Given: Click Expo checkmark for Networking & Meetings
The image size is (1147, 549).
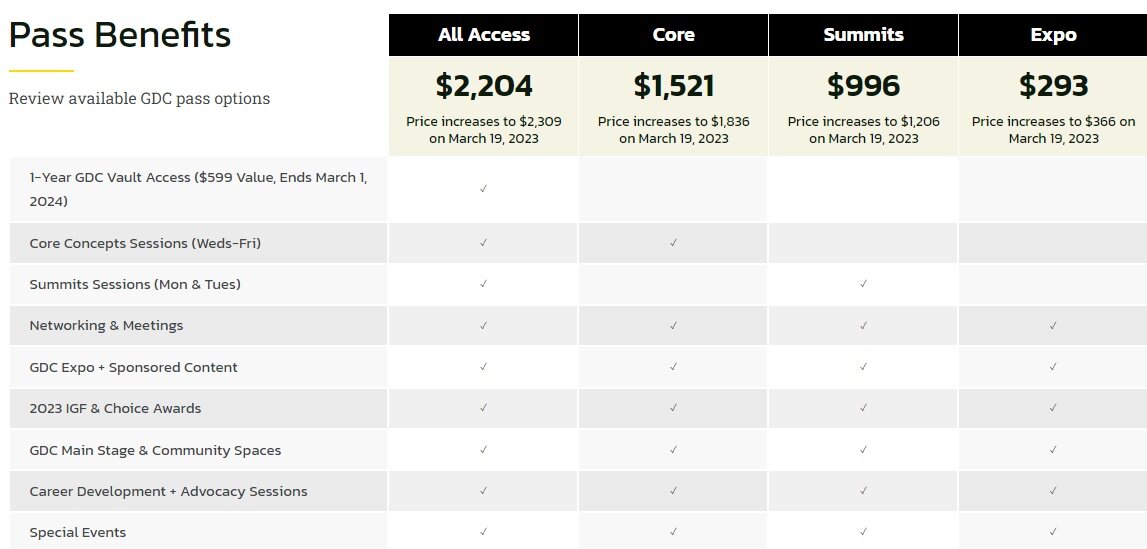Looking at the screenshot, I should 1053,326.
